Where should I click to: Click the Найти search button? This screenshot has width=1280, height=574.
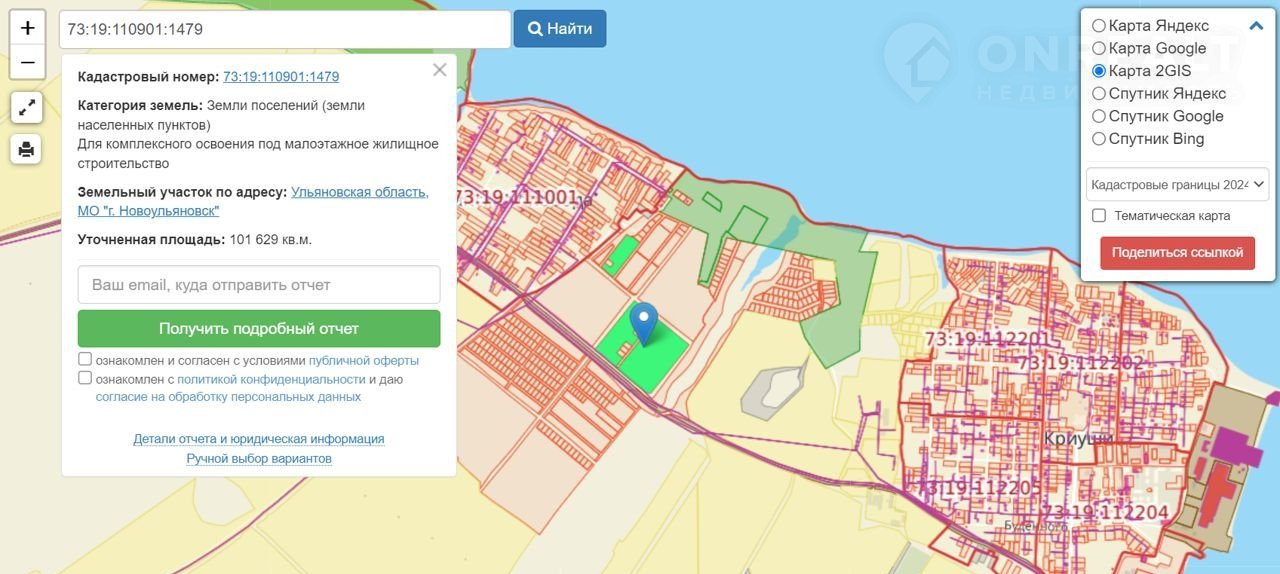[560, 29]
